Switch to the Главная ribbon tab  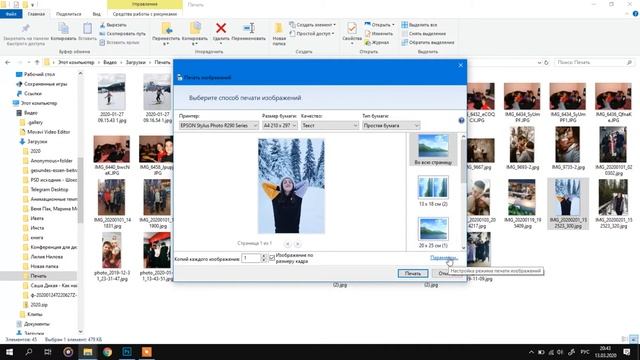(36, 14)
